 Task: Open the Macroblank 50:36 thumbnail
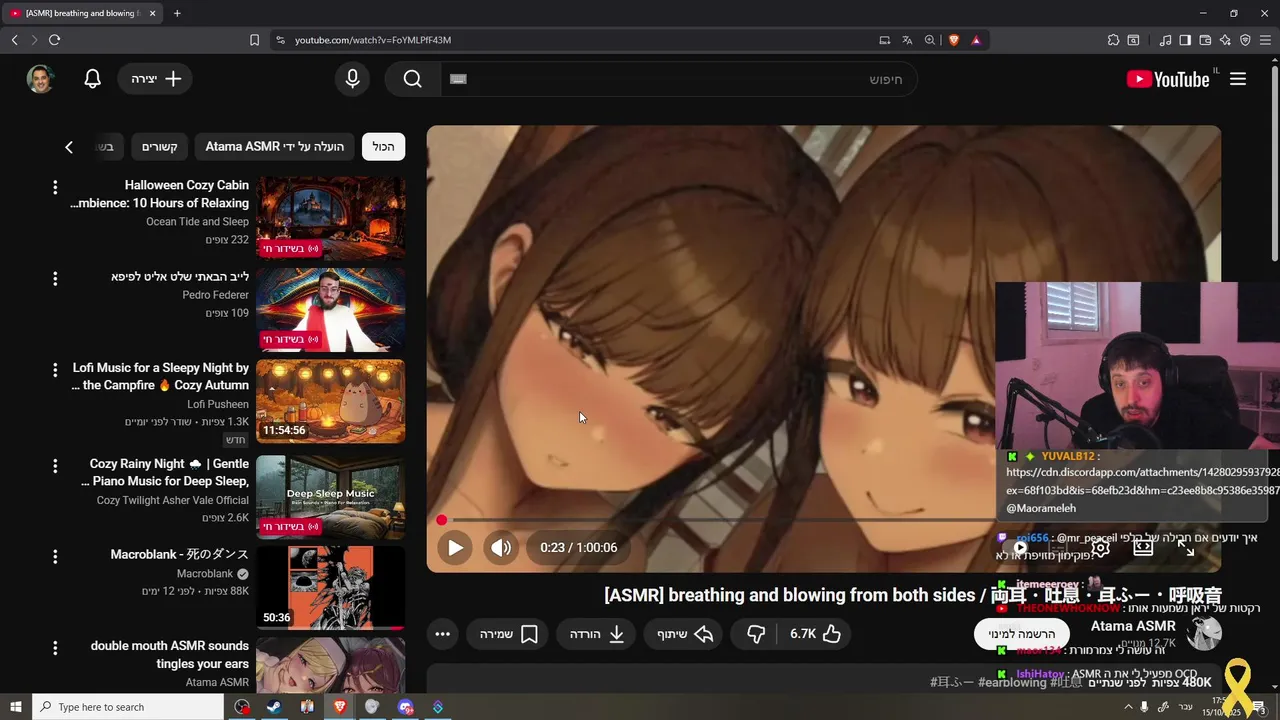click(331, 588)
